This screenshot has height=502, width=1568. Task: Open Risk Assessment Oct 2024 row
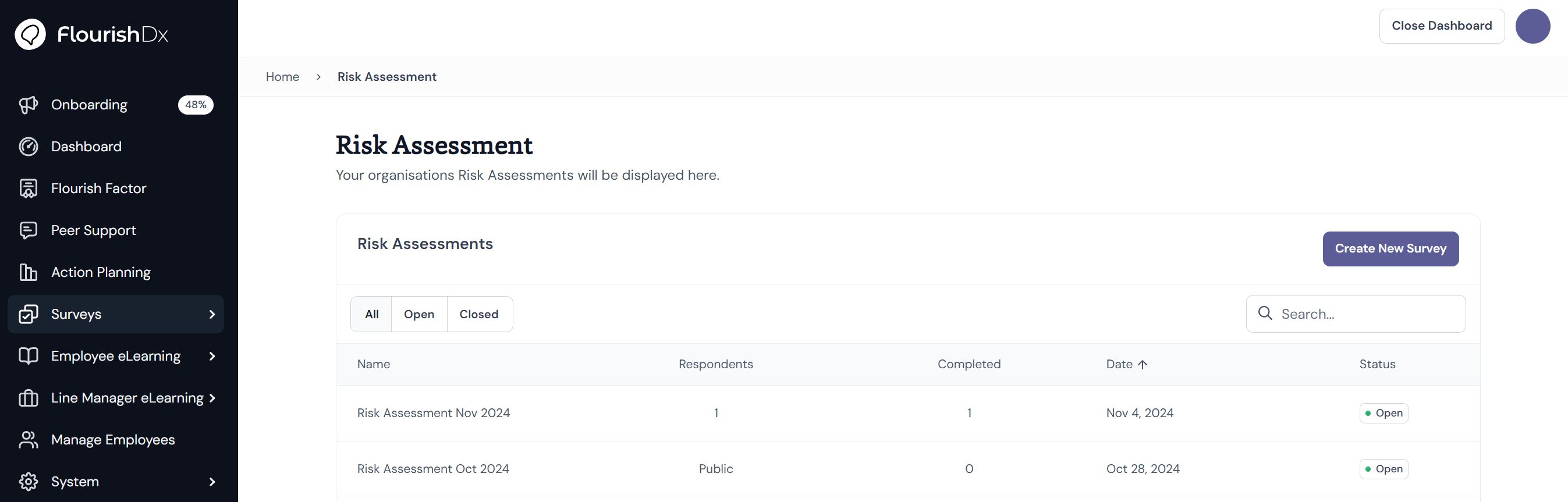pos(907,469)
